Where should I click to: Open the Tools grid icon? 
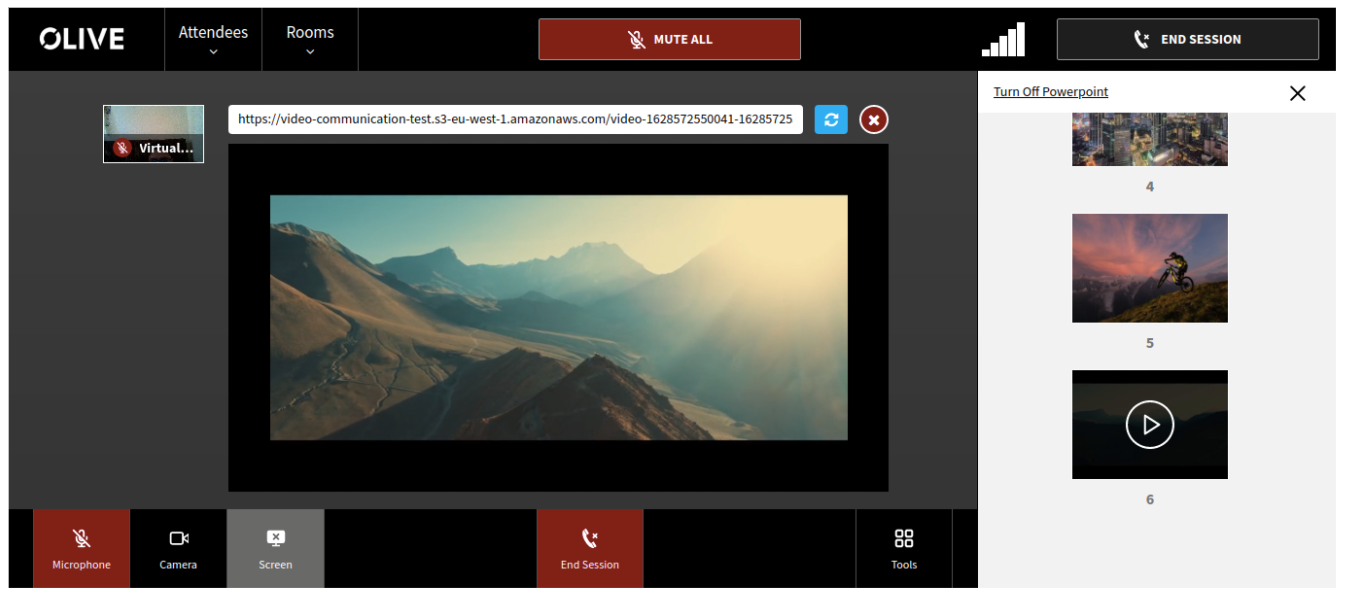[x=904, y=548]
